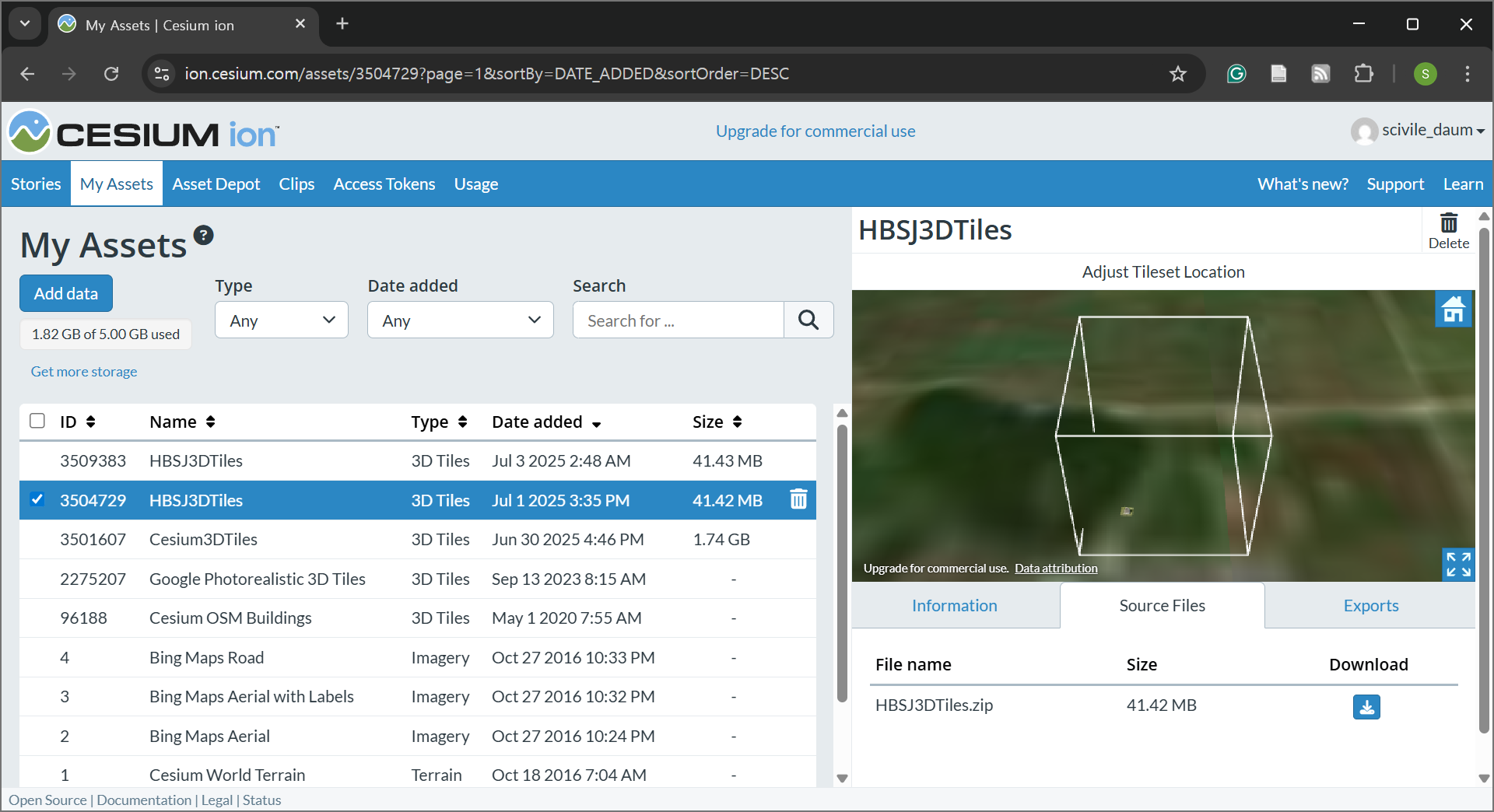Toggle the select-all assets checkbox

(37, 421)
